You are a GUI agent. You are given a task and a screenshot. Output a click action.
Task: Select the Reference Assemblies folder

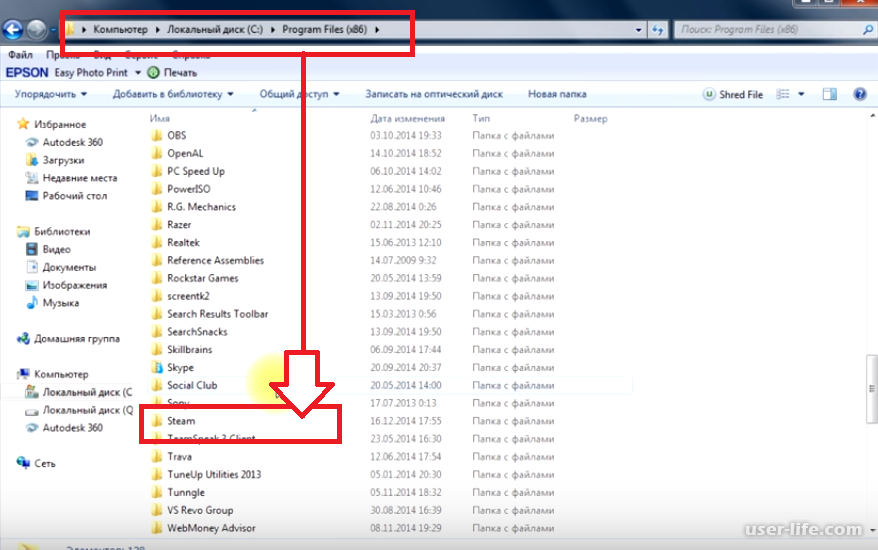pos(215,260)
